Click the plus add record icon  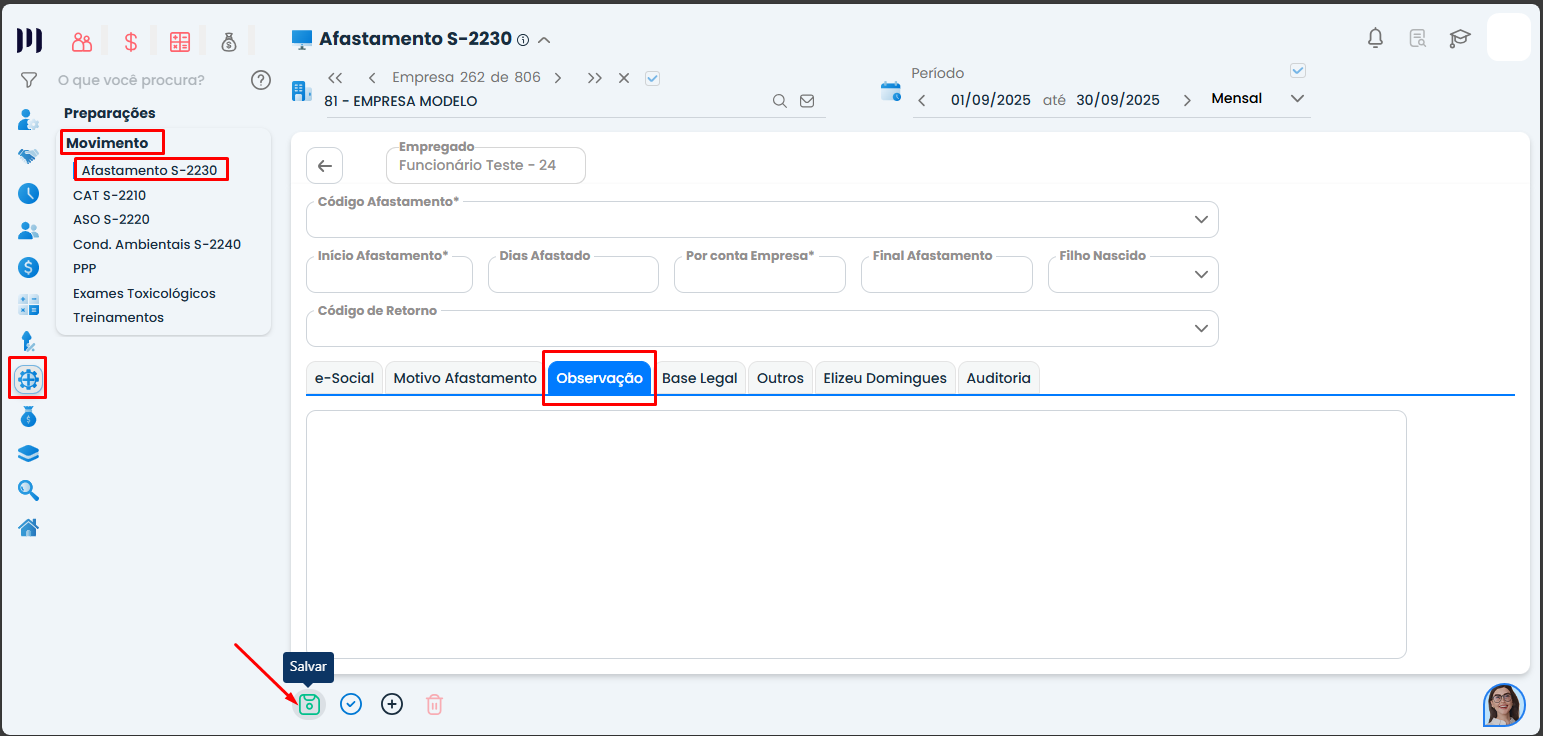(392, 704)
